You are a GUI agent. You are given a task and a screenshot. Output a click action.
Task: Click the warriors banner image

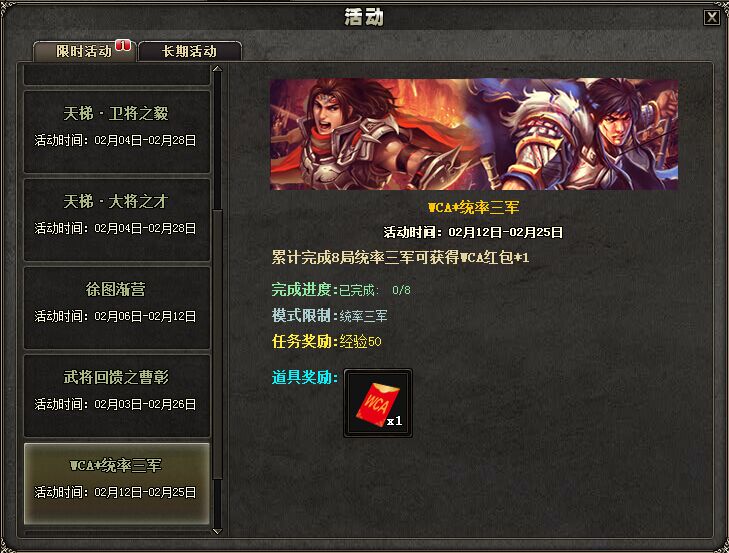pyautogui.click(x=474, y=134)
